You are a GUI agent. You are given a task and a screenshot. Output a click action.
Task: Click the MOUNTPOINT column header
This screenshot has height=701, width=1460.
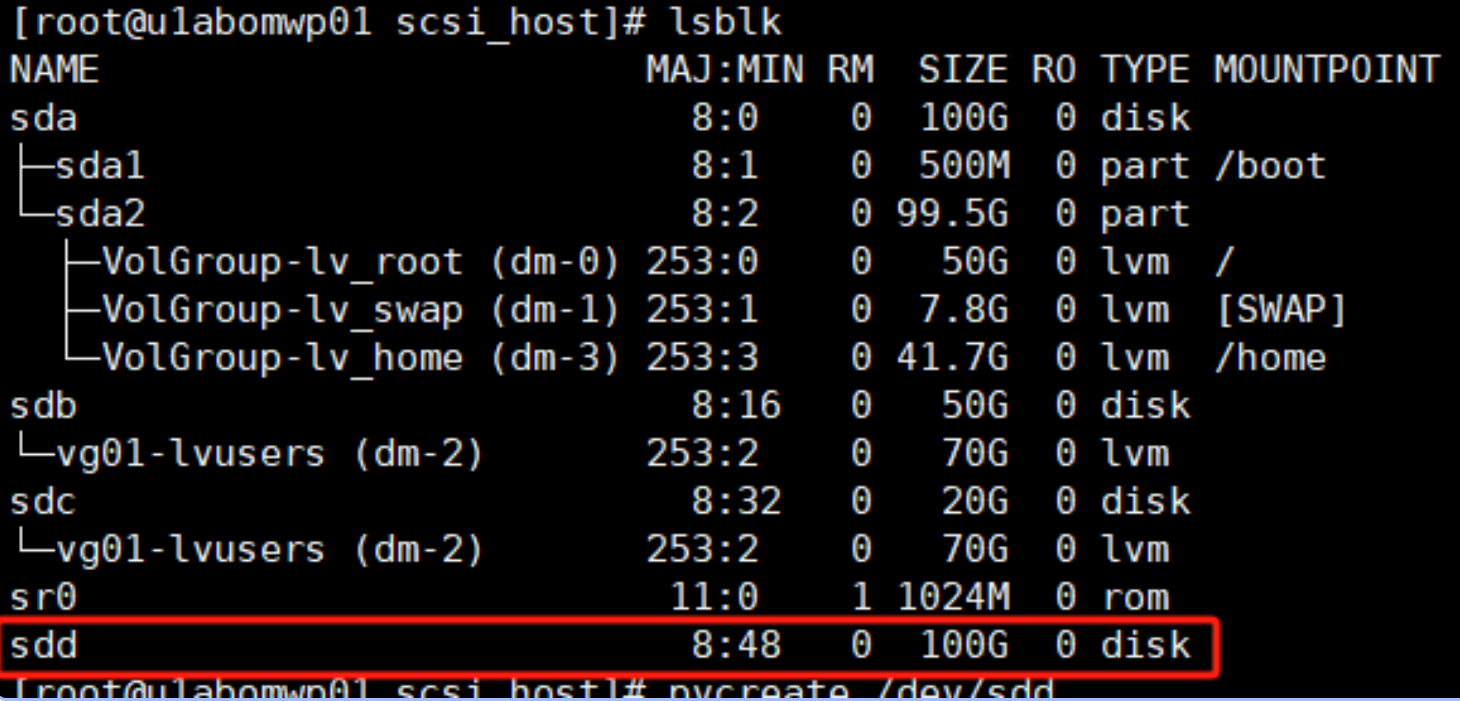point(1326,70)
